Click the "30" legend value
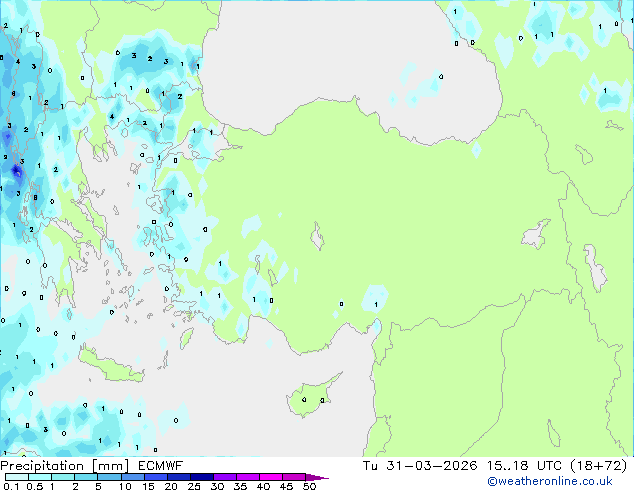This screenshot has width=634, height=490. [x=217, y=486]
